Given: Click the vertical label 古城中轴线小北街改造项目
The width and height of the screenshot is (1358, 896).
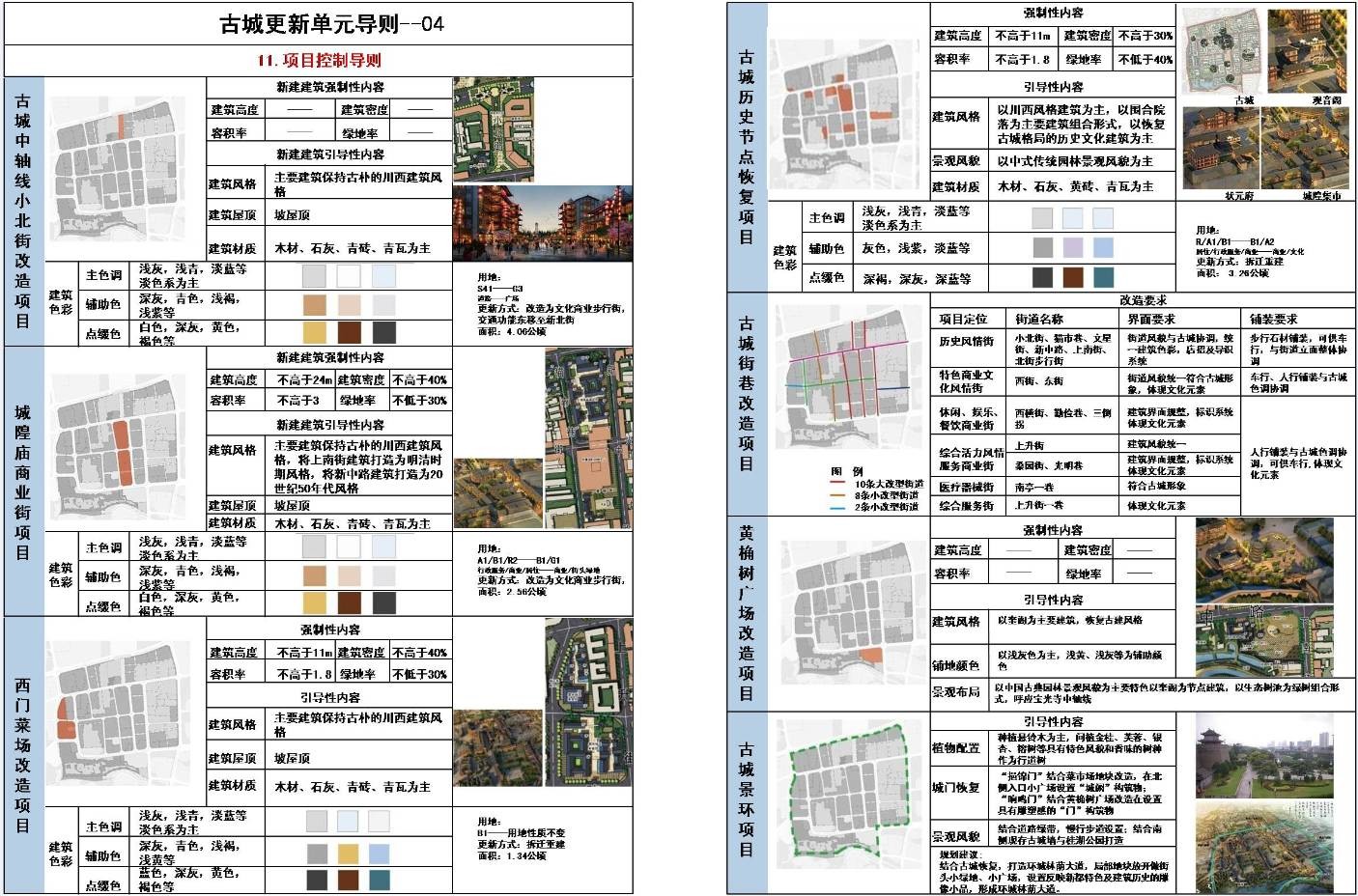Looking at the screenshot, I should pos(23,210).
